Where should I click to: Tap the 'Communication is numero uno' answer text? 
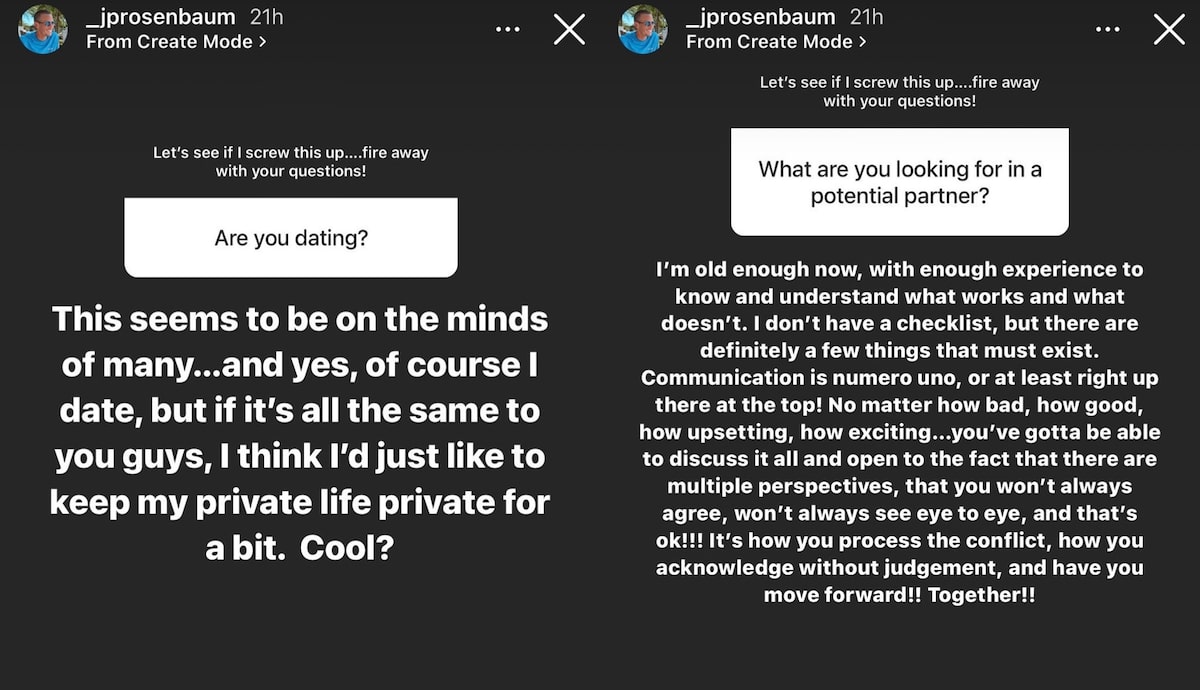point(899,378)
